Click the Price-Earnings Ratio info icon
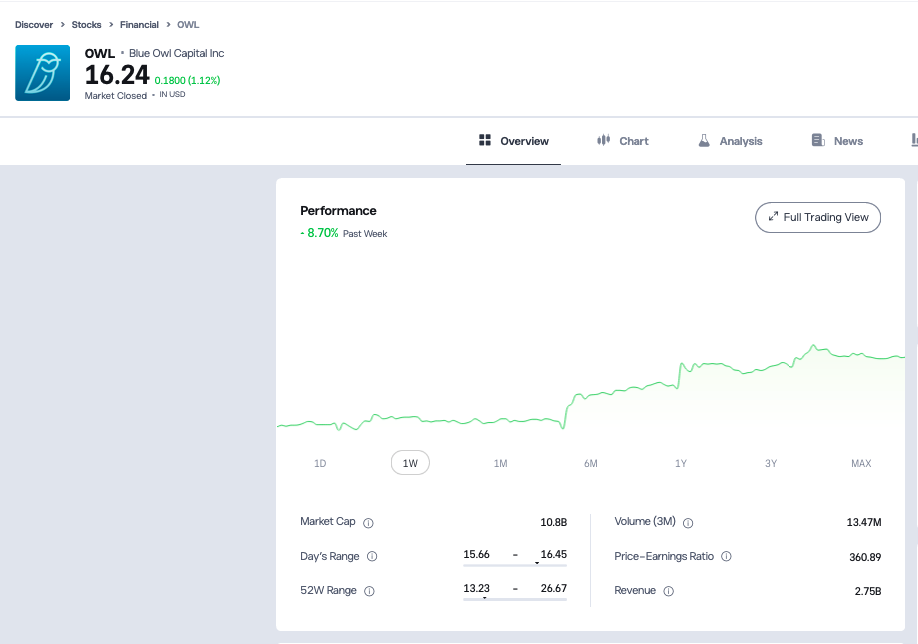Screen dimensions: 918x644 tap(726, 557)
